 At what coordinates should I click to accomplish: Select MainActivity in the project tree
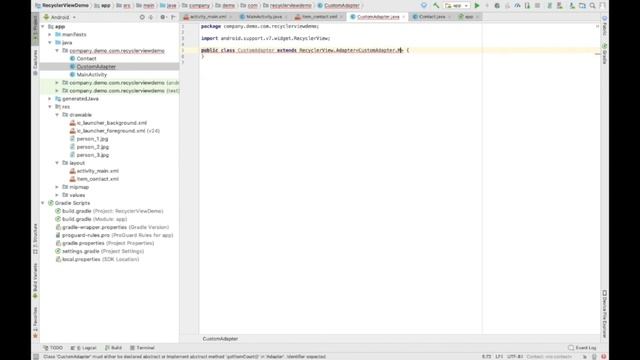click(x=91, y=75)
